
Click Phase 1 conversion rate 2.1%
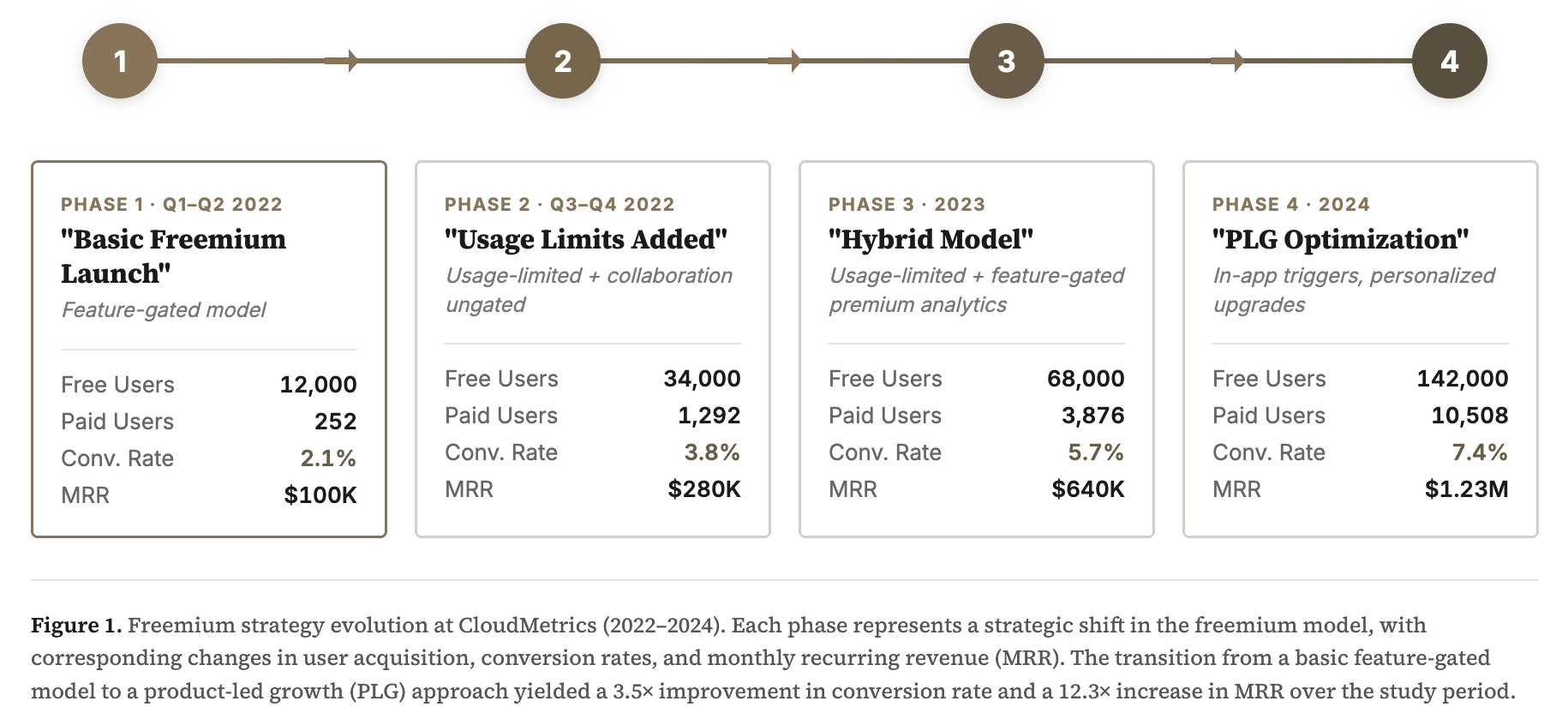click(328, 458)
